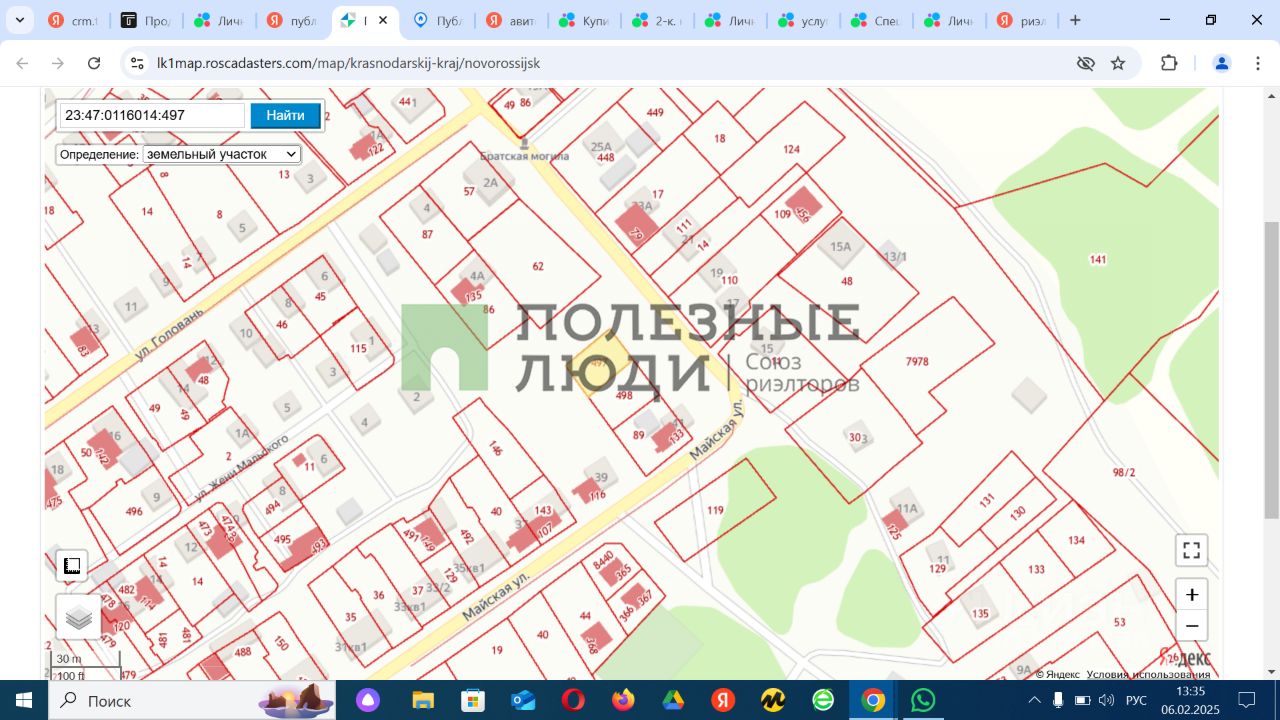Open Google Drive from taskbar
The width and height of the screenshot is (1280, 720).
click(x=673, y=700)
